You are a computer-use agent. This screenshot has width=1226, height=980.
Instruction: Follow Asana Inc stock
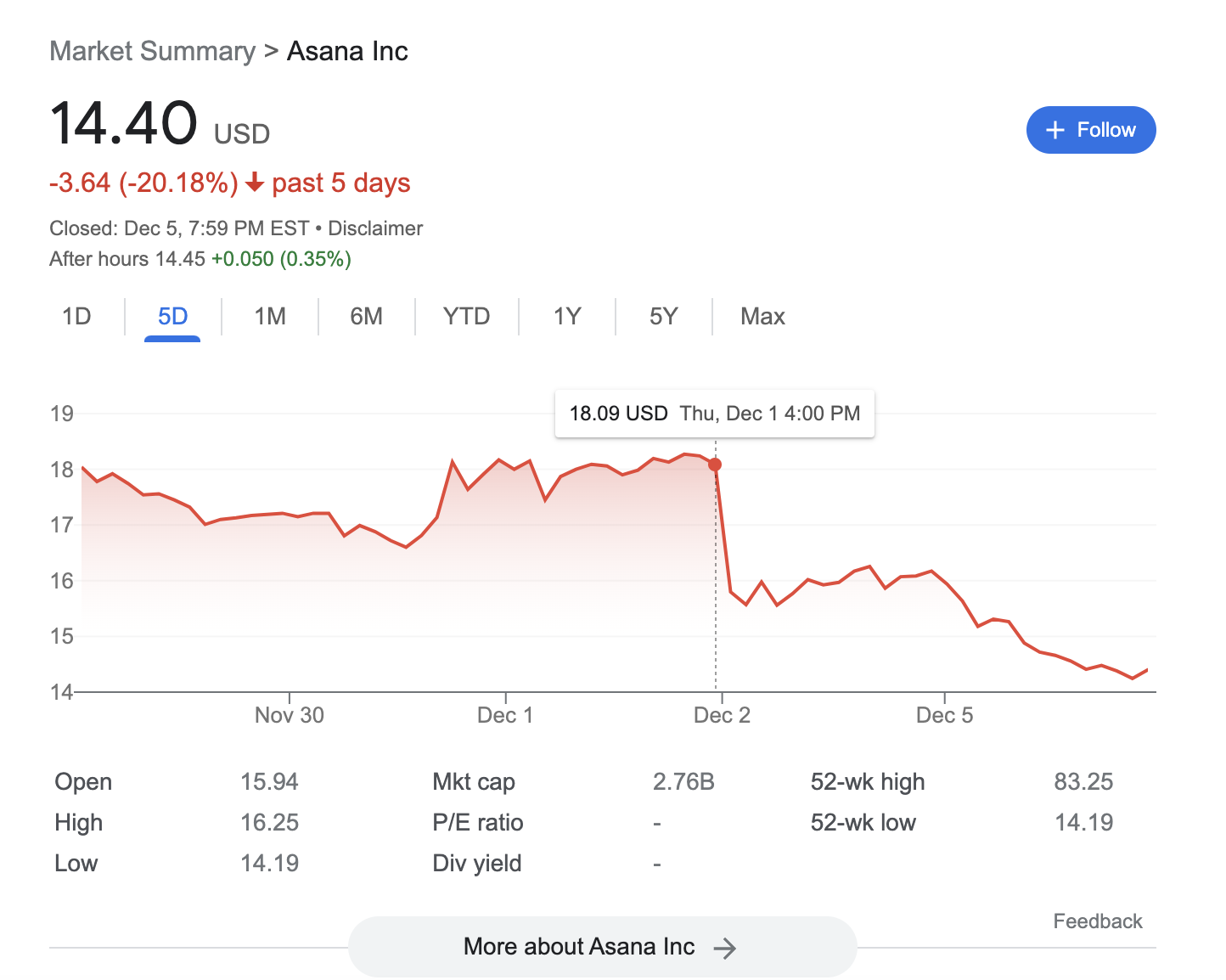click(1091, 130)
